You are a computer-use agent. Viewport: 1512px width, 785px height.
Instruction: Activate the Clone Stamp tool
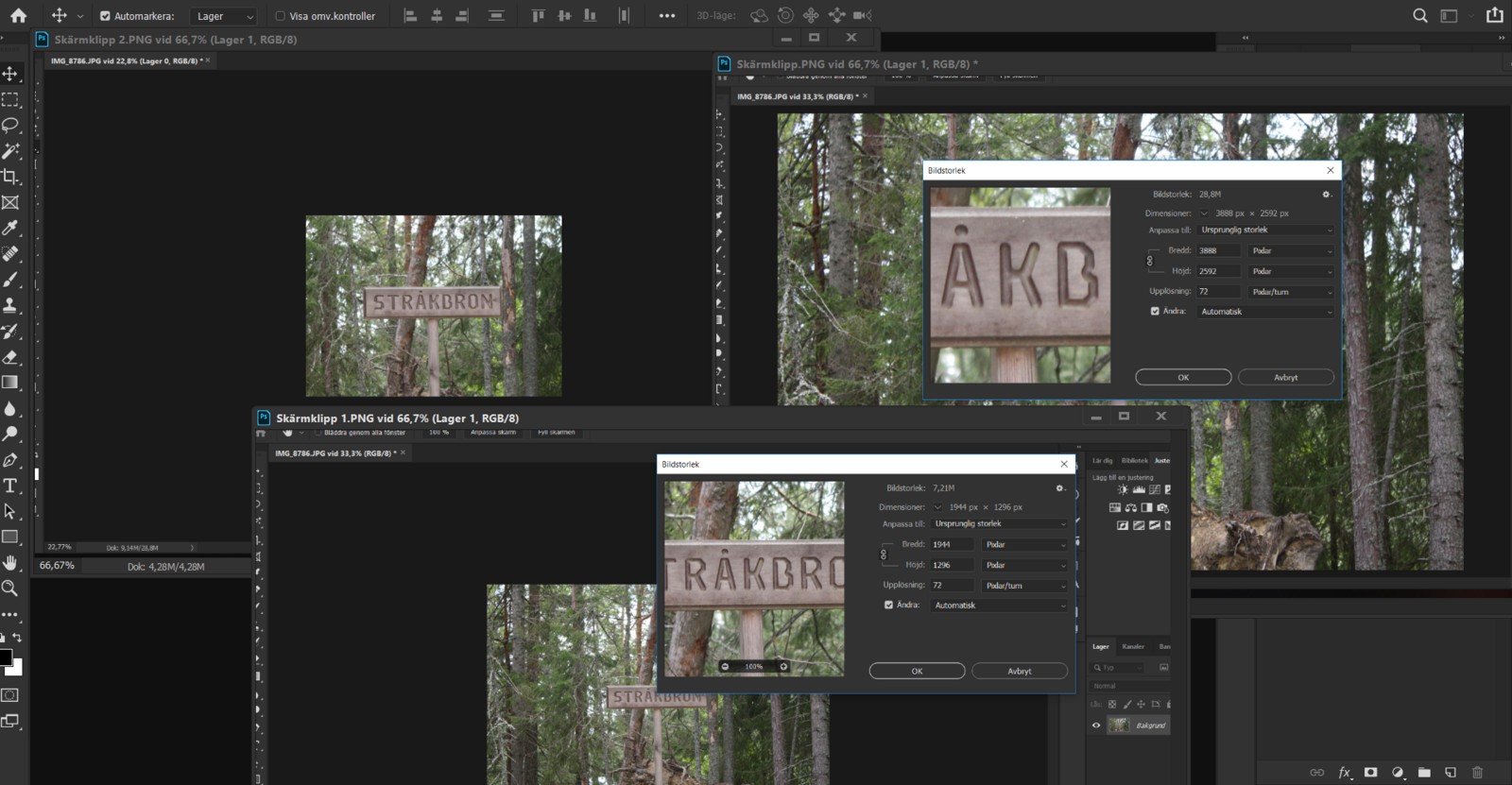pos(10,305)
